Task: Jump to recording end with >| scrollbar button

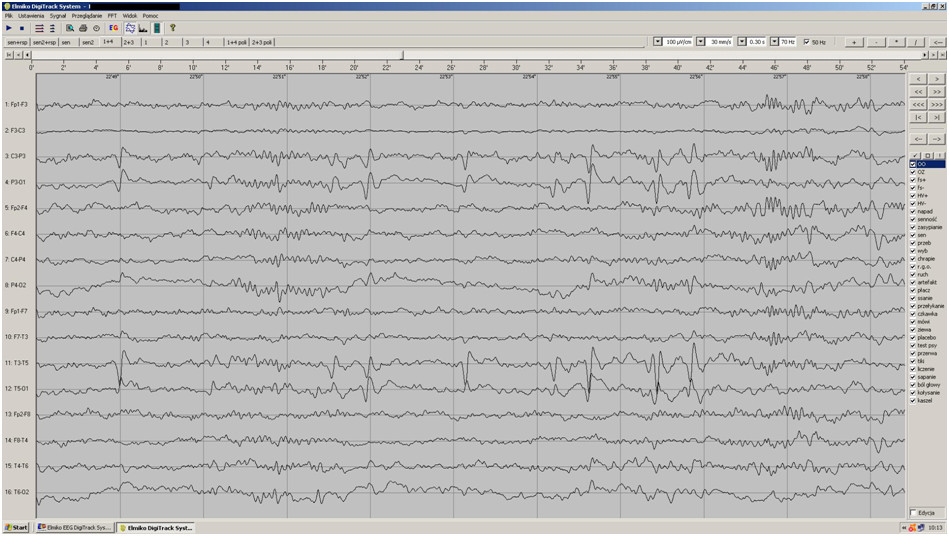Action: 942,54
